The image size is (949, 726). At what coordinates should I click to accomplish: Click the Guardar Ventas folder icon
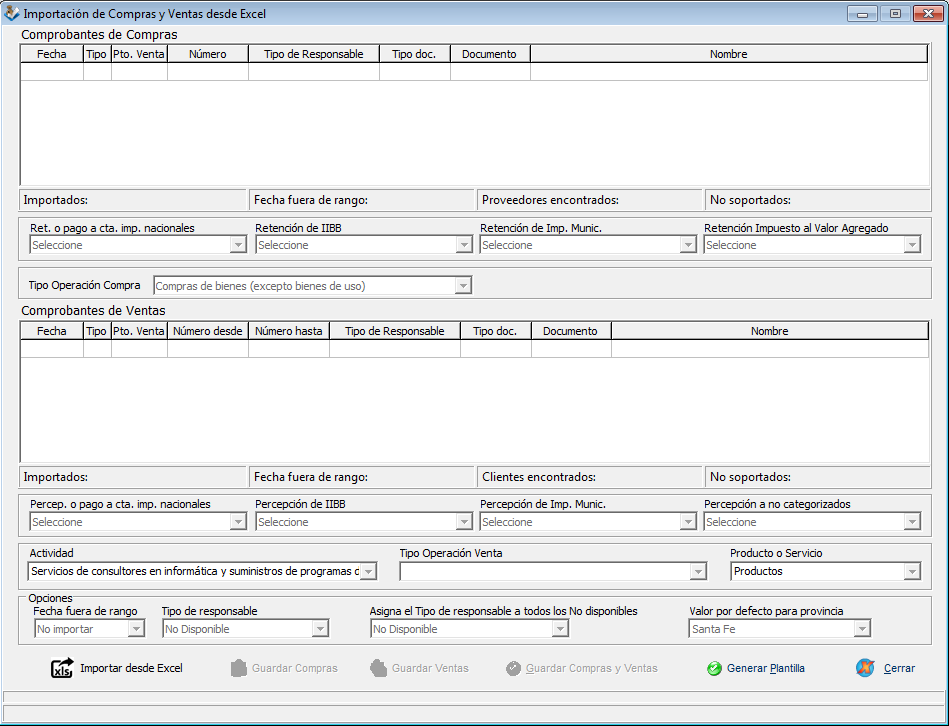coord(378,668)
